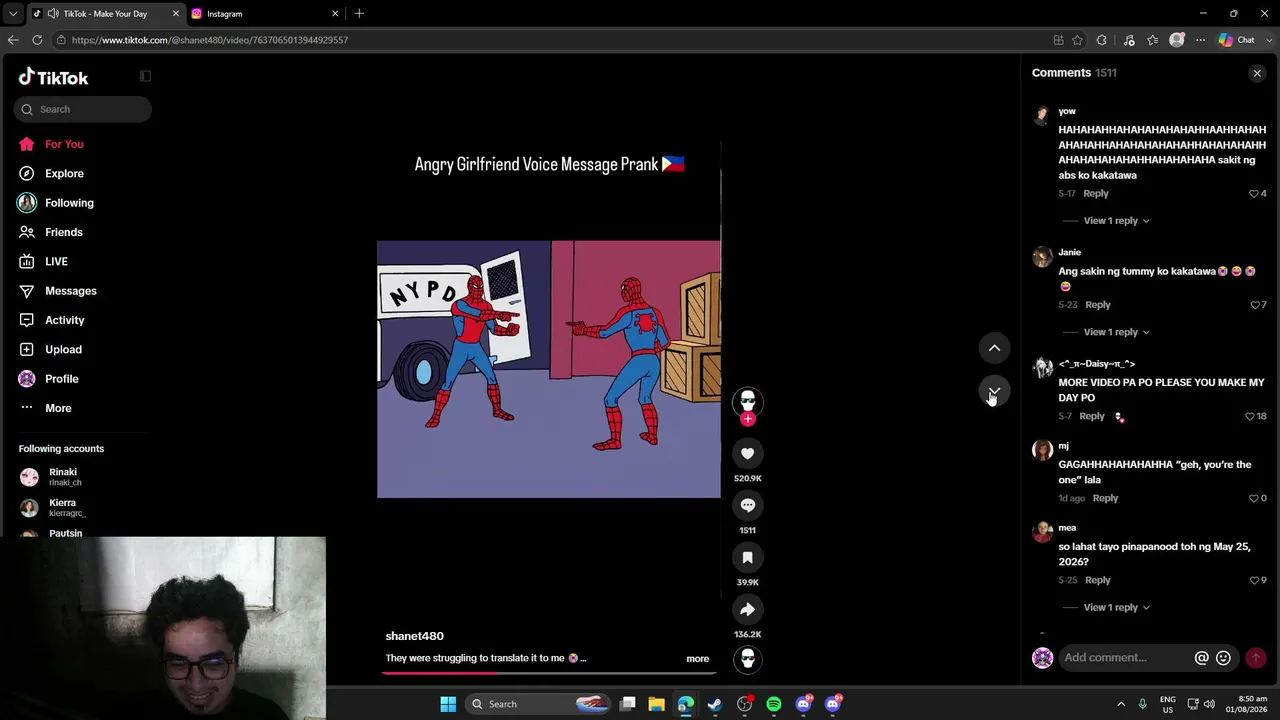The width and height of the screenshot is (1280, 720).
Task: Close the Comments panel
Action: coord(1257,73)
